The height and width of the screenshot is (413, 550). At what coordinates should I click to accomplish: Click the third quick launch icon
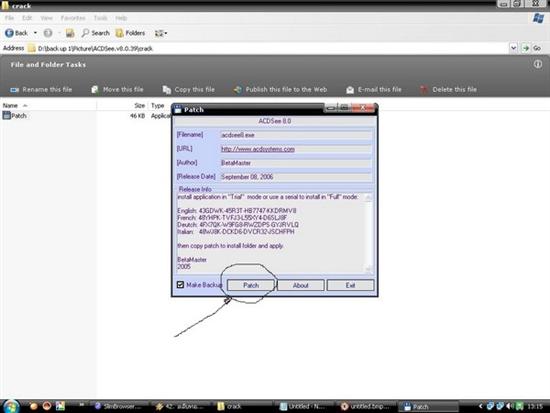point(60,406)
